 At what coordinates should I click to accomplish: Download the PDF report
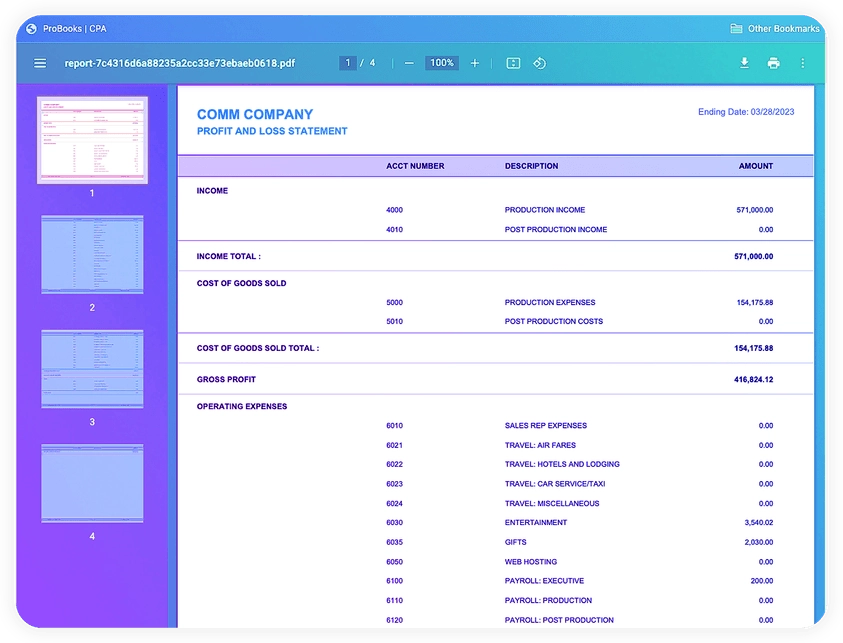[744, 63]
